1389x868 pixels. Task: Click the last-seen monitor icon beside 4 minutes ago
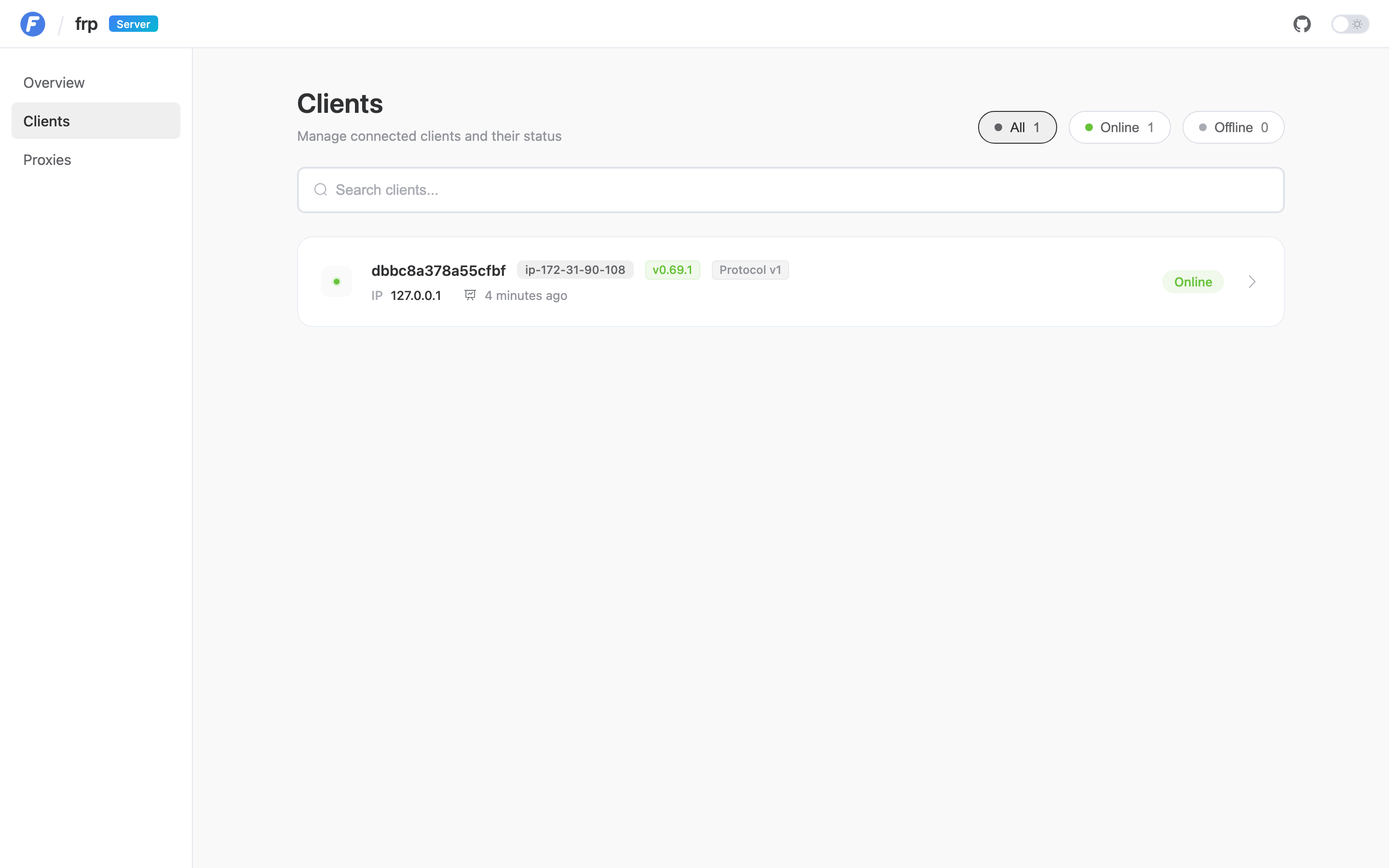[x=470, y=295]
